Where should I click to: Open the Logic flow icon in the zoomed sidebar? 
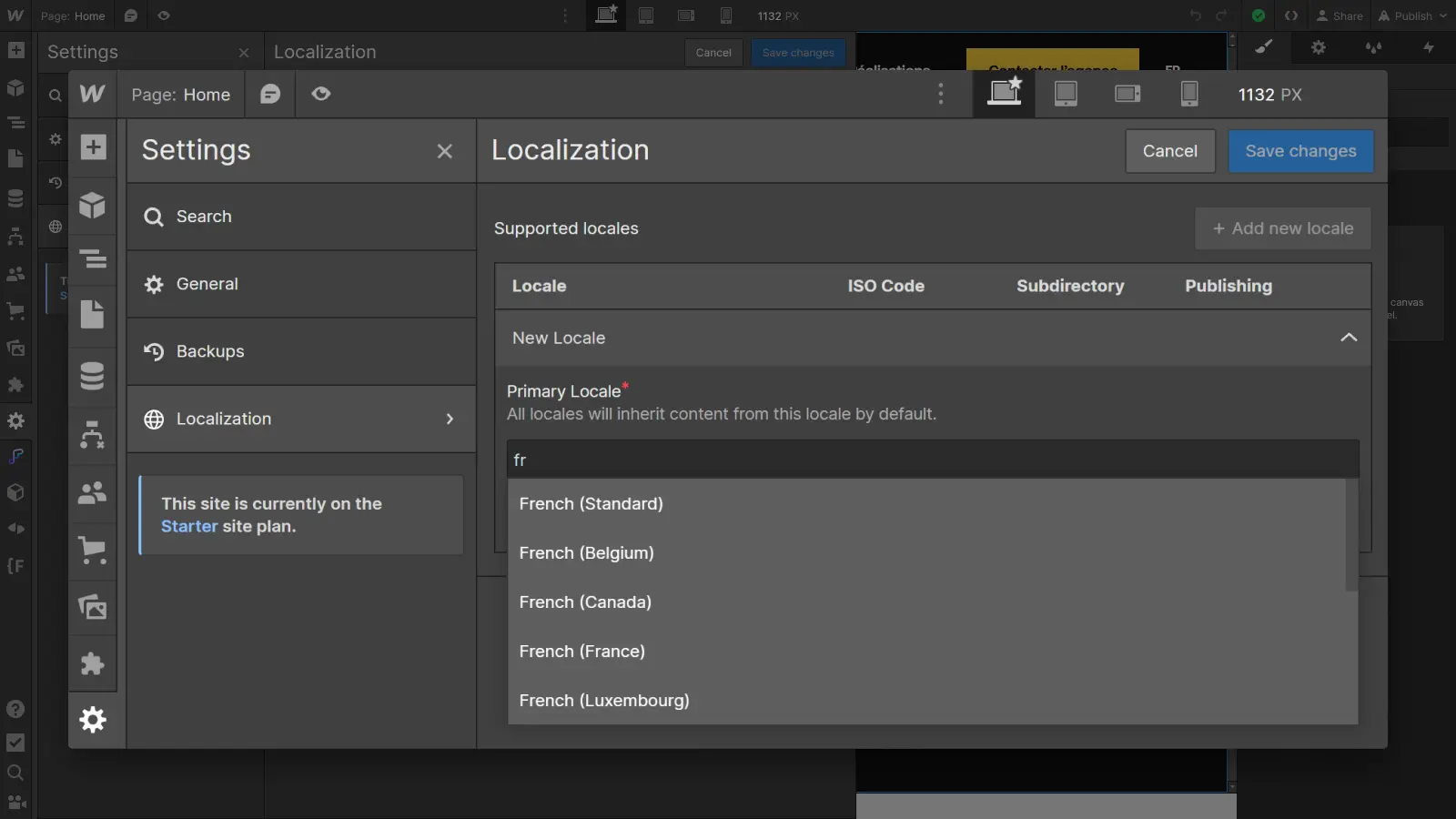93,435
